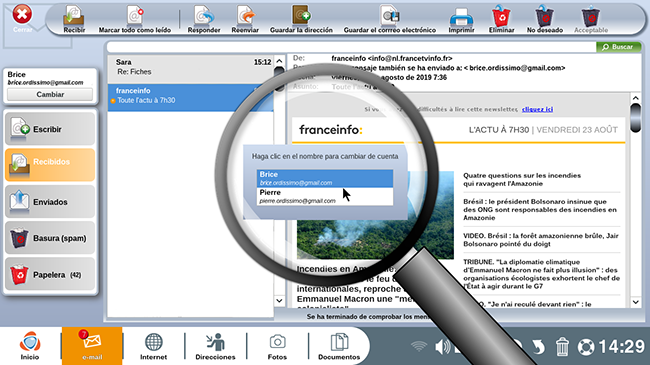This screenshot has width=650, height=365.
Task: Delete message using Eliminar bin icon
Action: (x=501, y=17)
